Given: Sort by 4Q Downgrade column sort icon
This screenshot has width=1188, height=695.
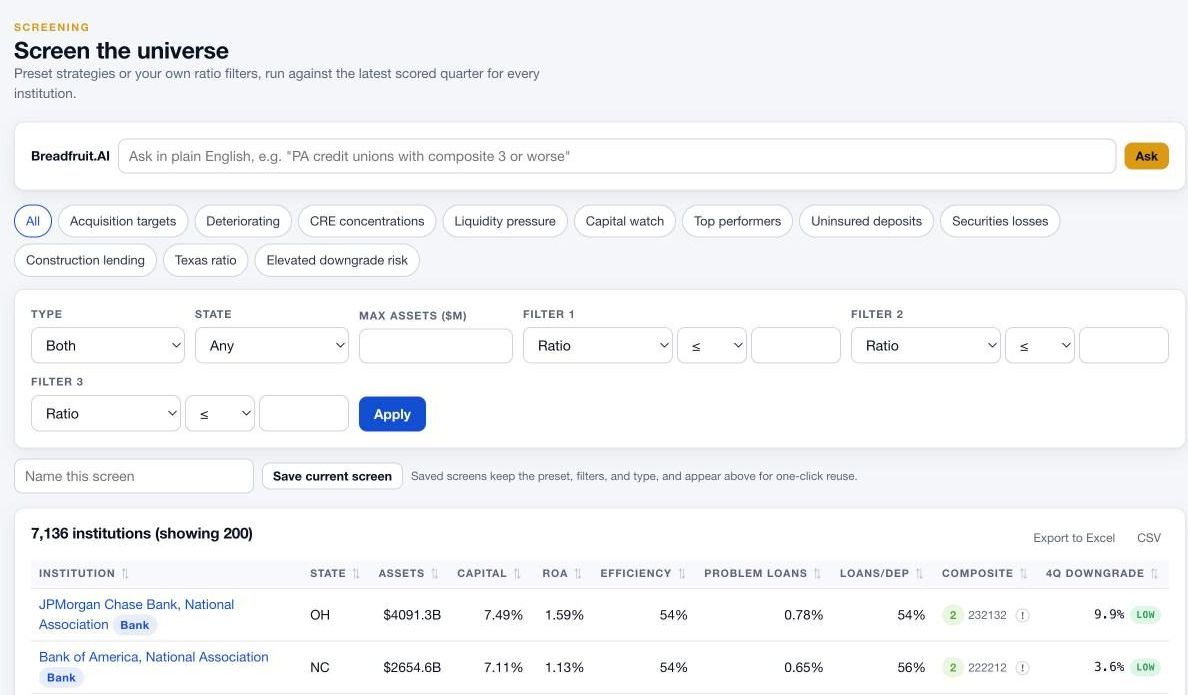Looking at the screenshot, I should click(1154, 574).
